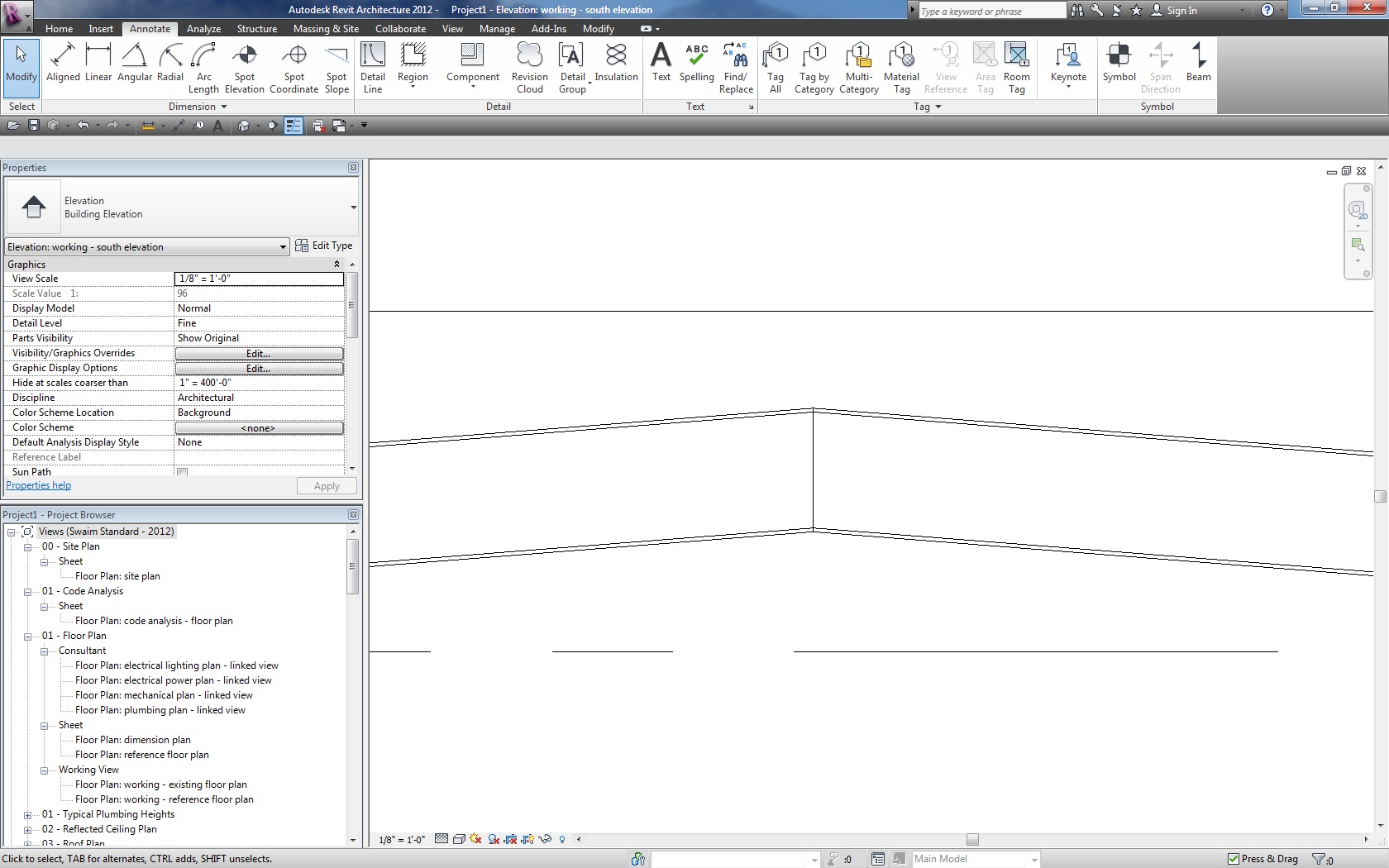Collapse the 00 - Site Plan tree node

(27, 546)
